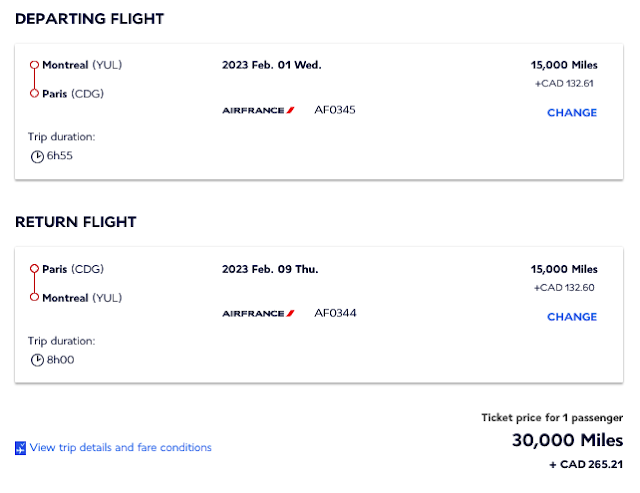The width and height of the screenshot is (640, 493).
Task: Open View trip details and fare conditions
Action: [x=120, y=448]
